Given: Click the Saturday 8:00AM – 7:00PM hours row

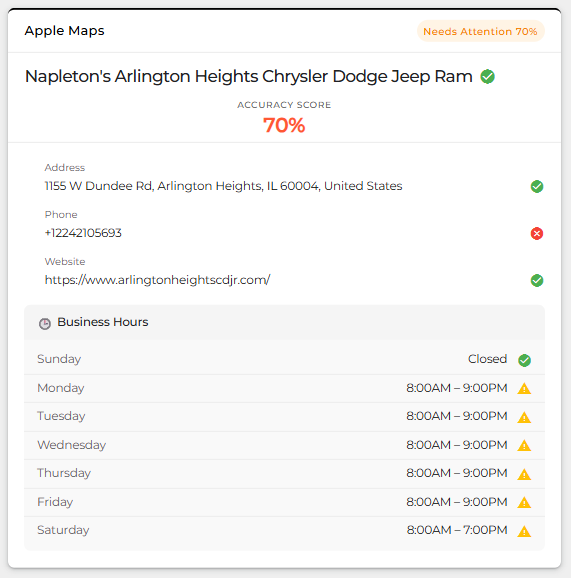Looking at the screenshot, I should click(284, 530).
